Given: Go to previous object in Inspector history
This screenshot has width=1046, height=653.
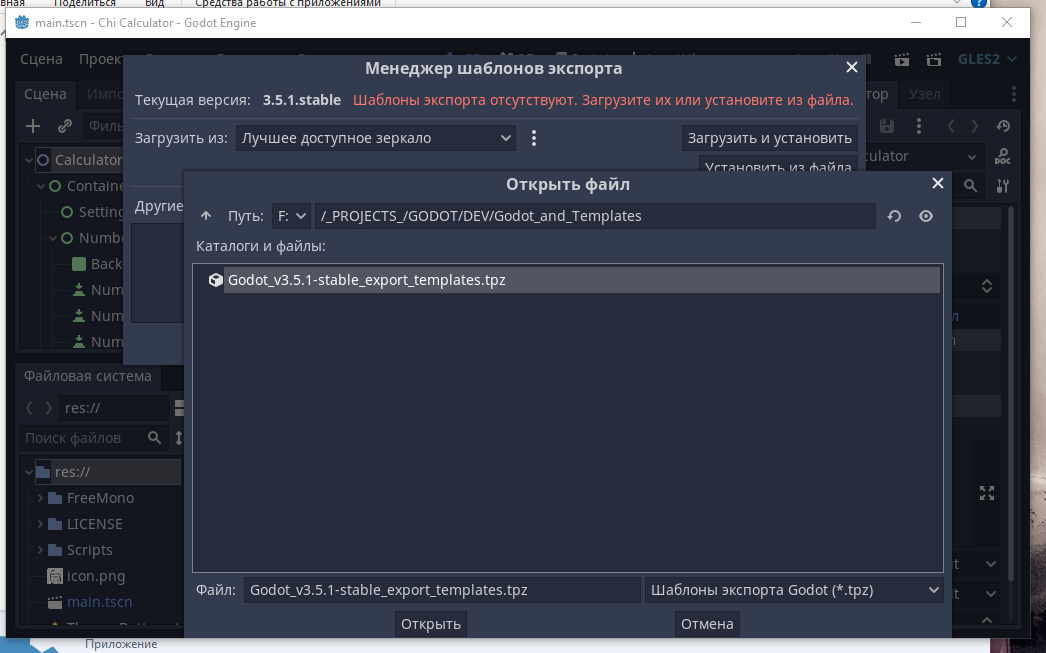Looking at the screenshot, I should pos(951,126).
